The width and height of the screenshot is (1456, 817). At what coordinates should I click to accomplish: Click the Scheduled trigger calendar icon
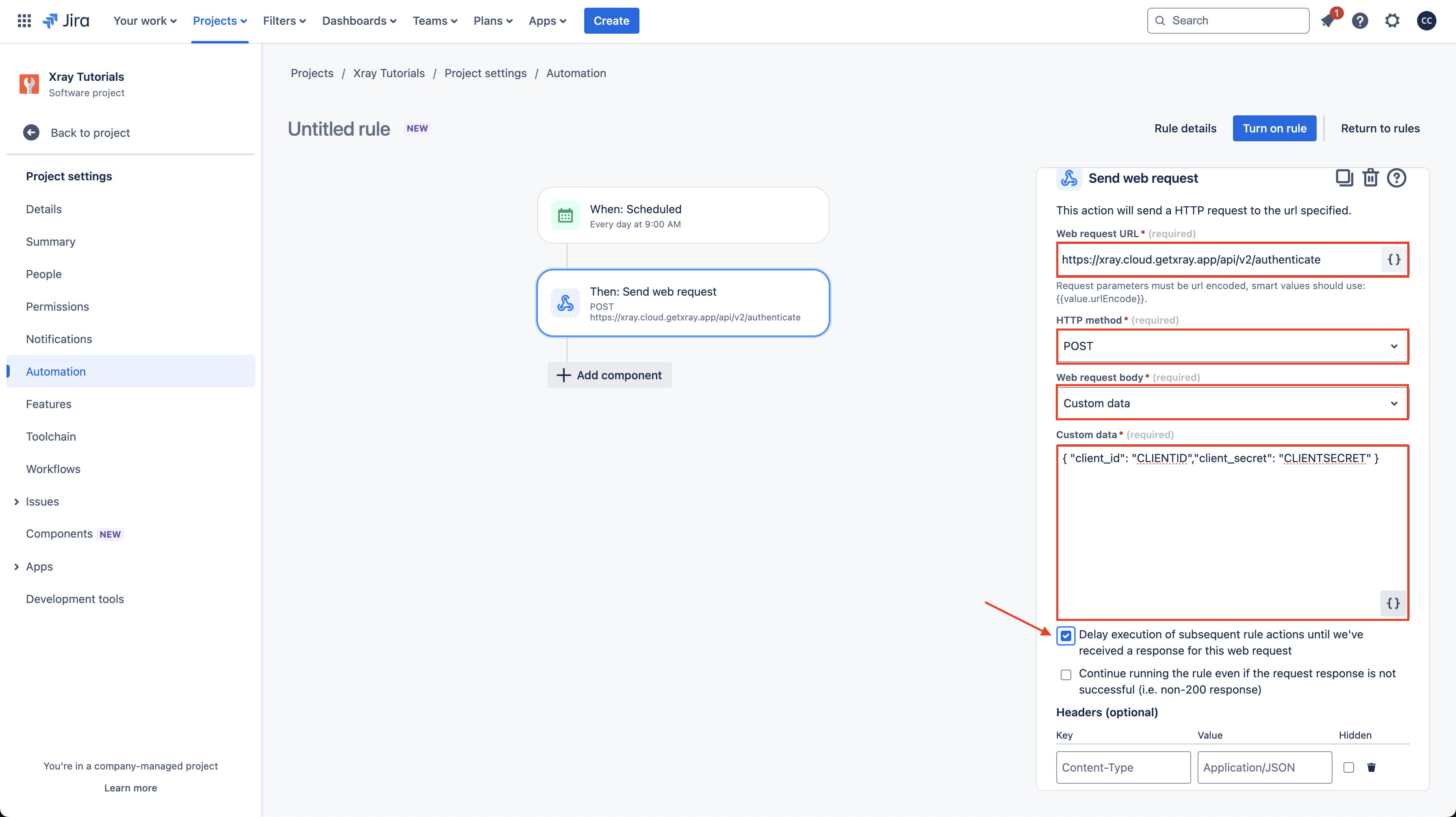tap(565, 215)
